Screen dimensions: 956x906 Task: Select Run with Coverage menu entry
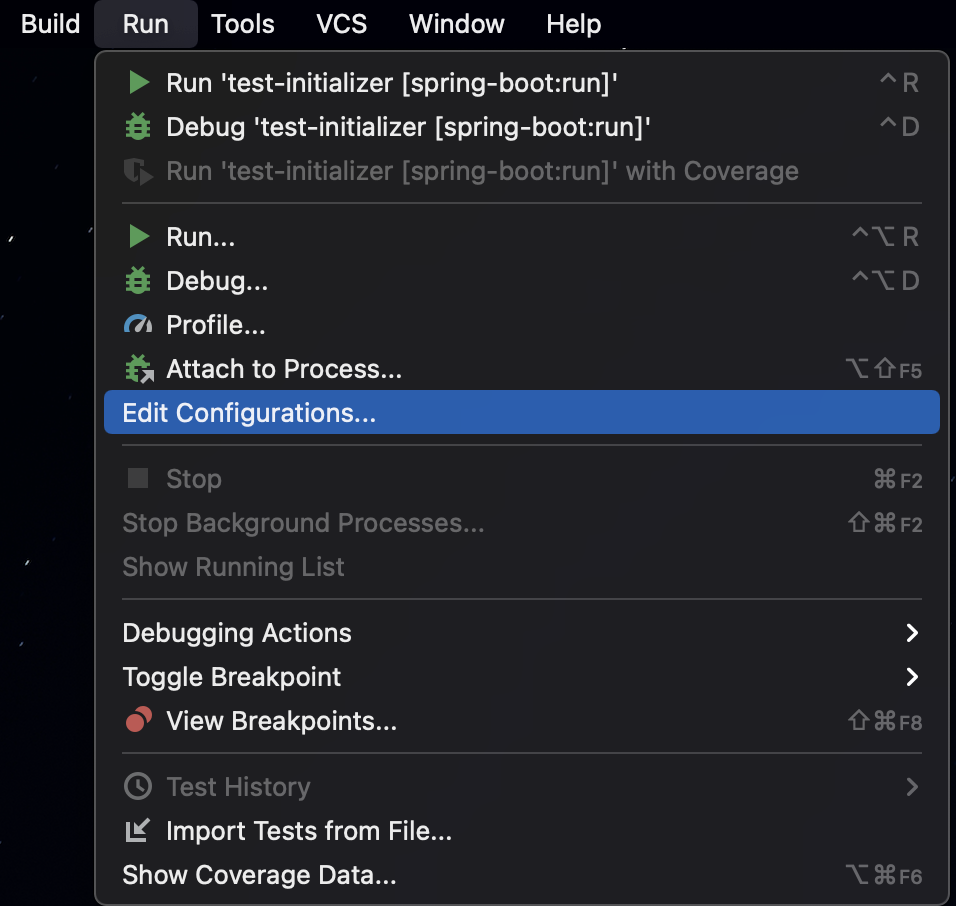pos(522,171)
